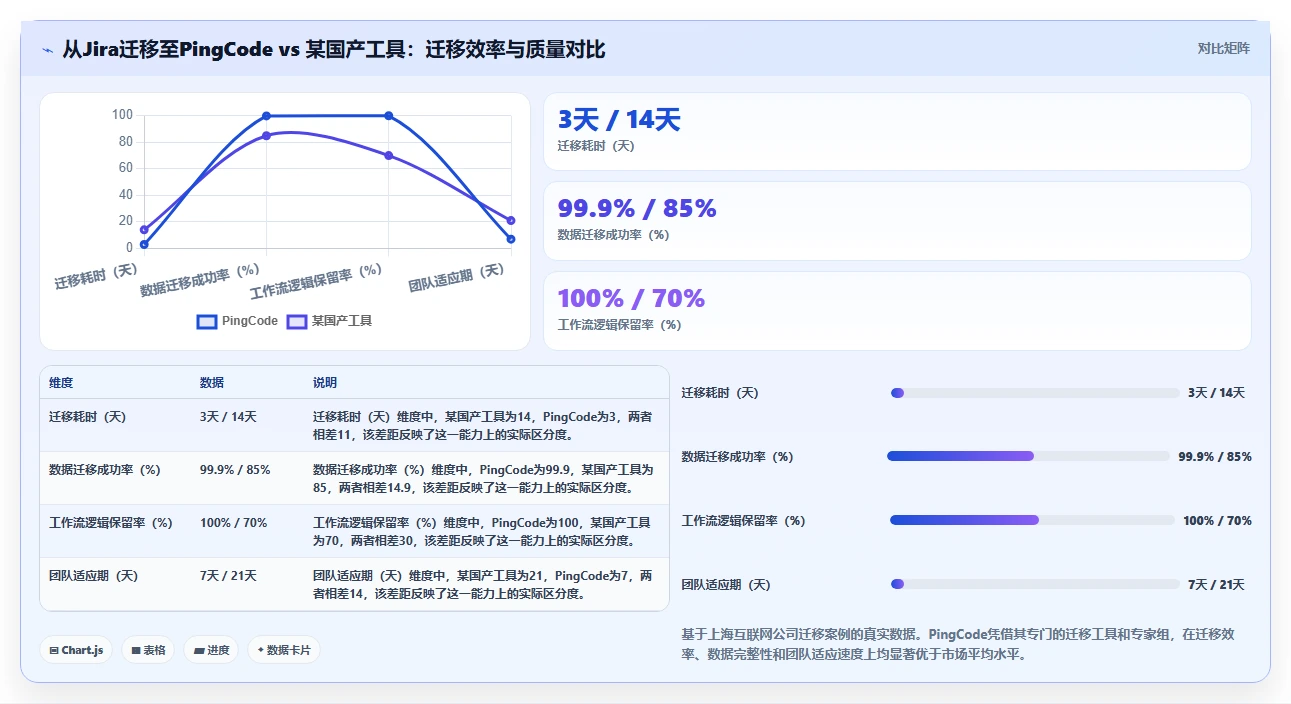The image size is (1291, 704).
Task: Select the 99.9% / 85% data card
Action: (897, 221)
